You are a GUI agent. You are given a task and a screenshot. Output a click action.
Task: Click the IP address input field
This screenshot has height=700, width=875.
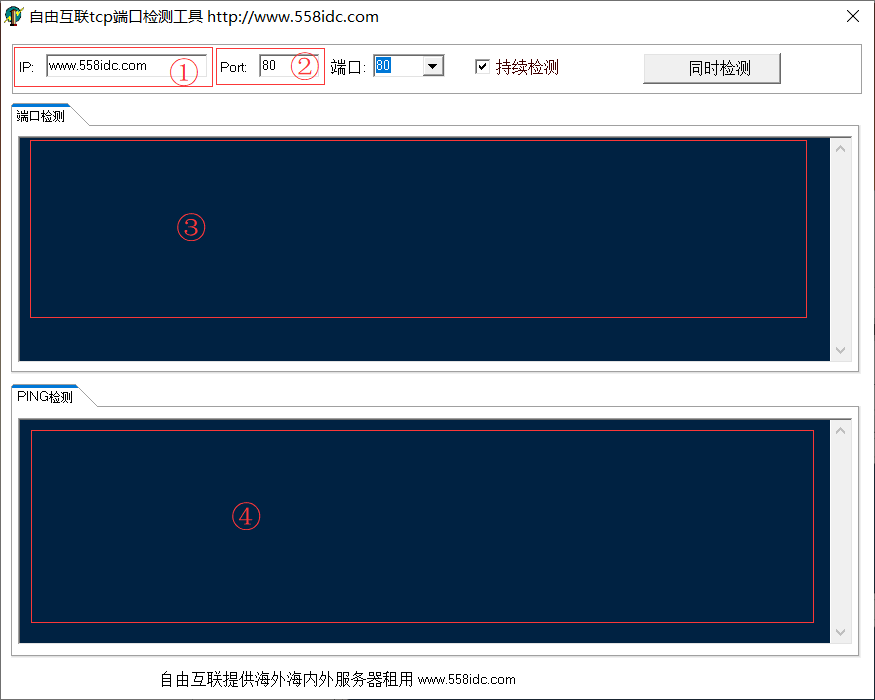tap(127, 66)
